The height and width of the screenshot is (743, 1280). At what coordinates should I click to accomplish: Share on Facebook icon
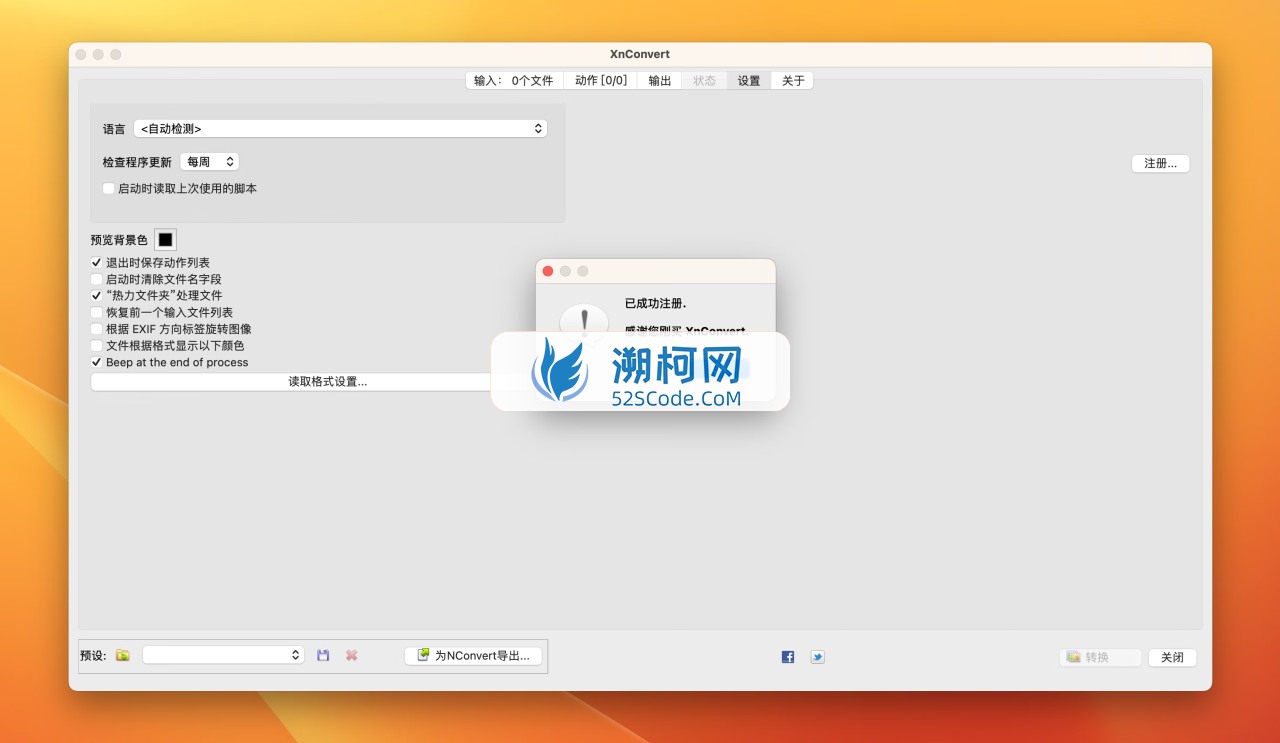788,657
